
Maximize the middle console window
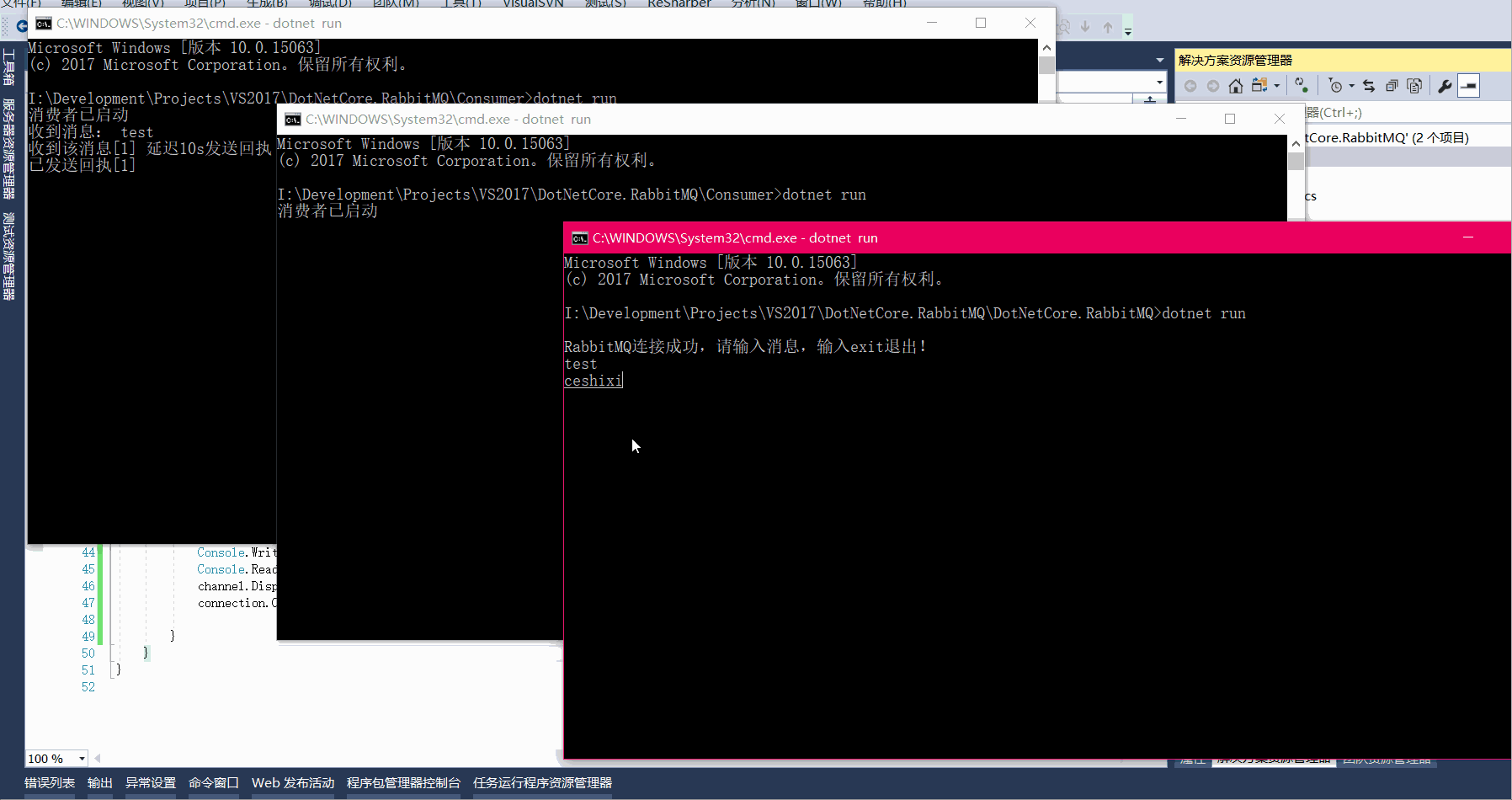1230,120
